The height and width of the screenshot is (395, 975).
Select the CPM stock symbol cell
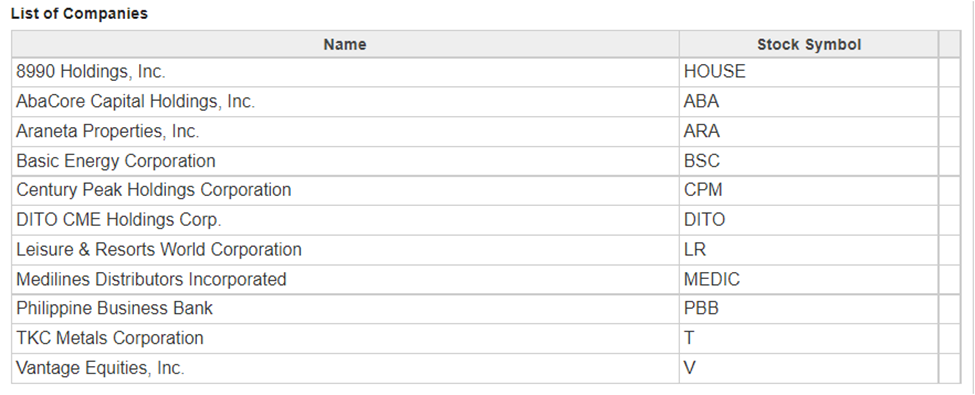tap(808, 190)
